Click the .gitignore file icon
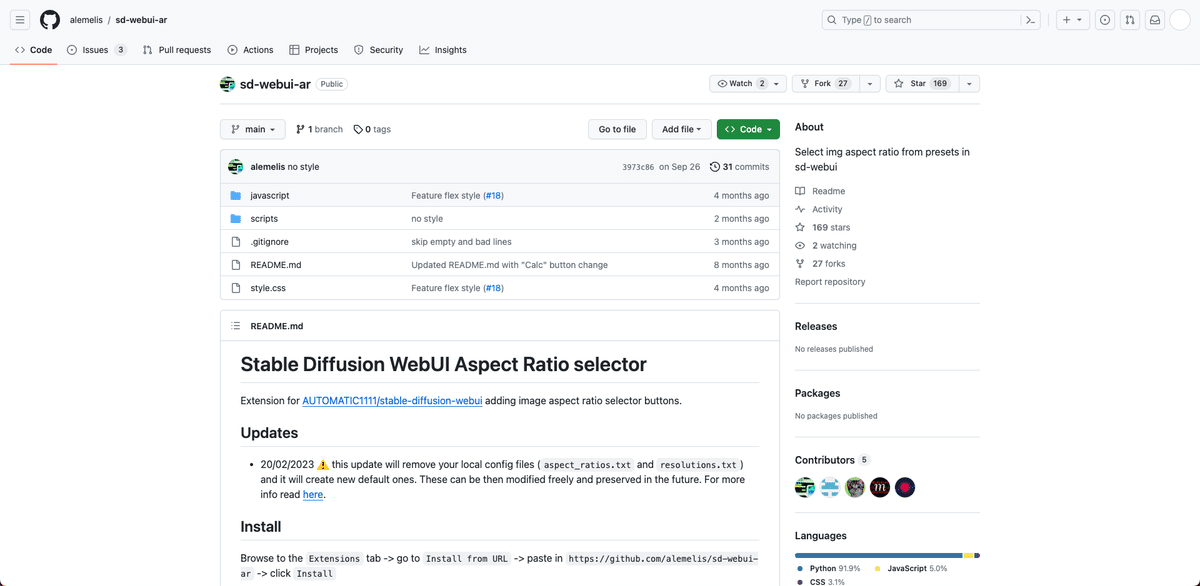 pyautogui.click(x=236, y=242)
